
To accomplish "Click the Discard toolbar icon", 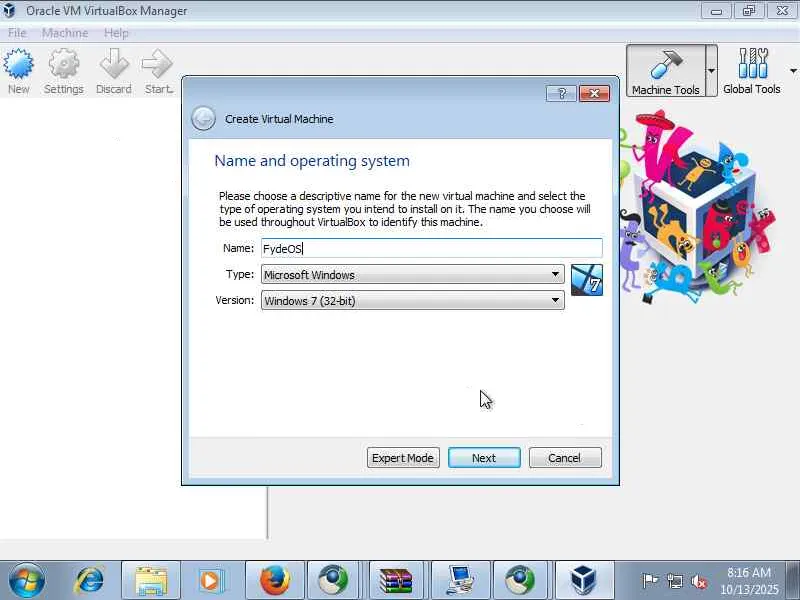I will 113,71.
